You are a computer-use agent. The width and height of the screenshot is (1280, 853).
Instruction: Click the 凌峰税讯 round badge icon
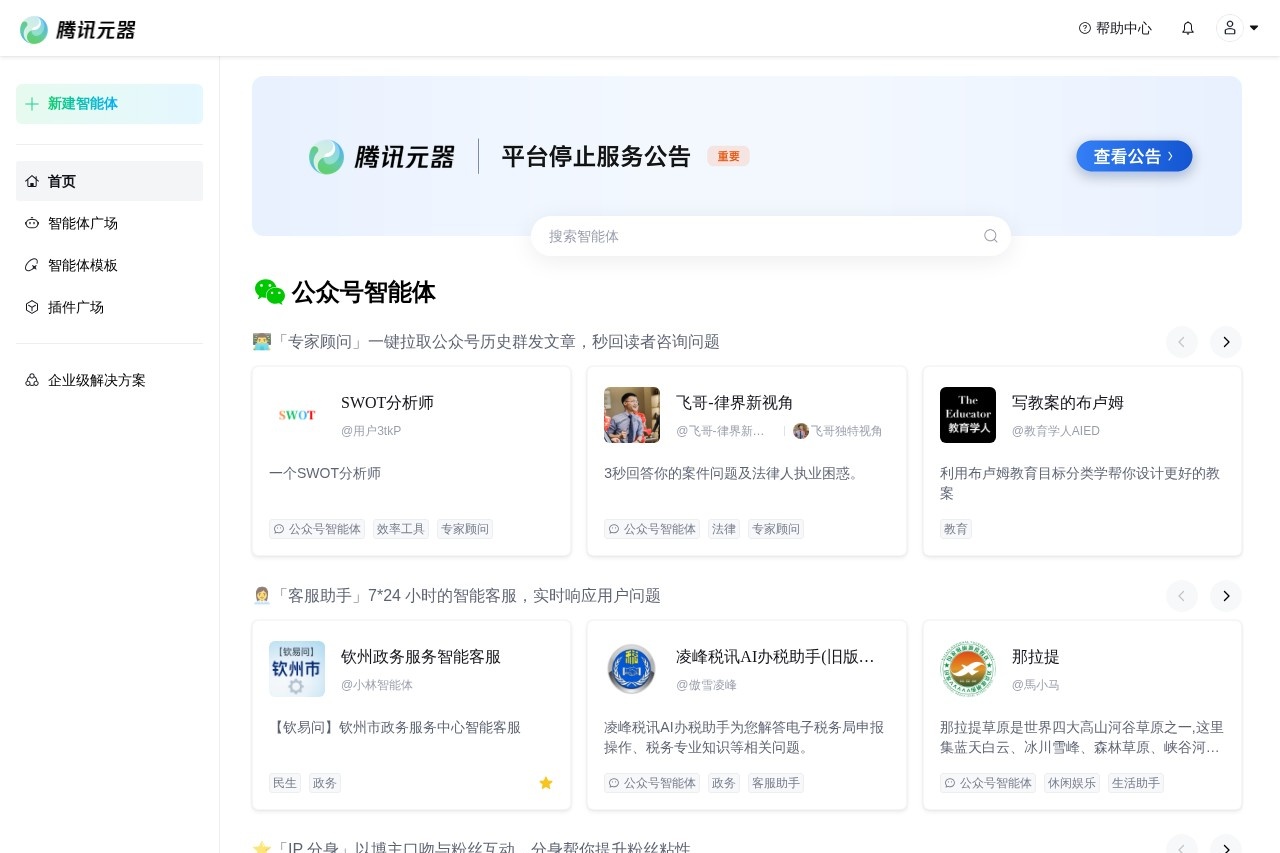(632, 669)
